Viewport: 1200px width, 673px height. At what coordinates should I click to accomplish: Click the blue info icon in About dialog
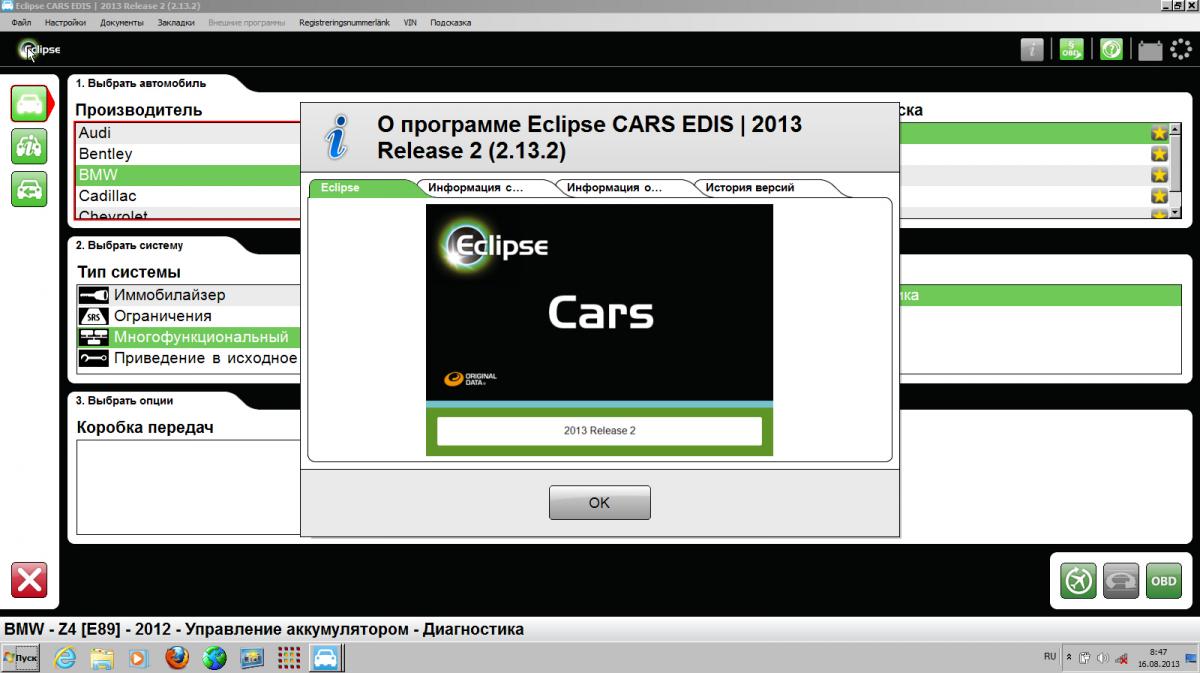(x=338, y=137)
